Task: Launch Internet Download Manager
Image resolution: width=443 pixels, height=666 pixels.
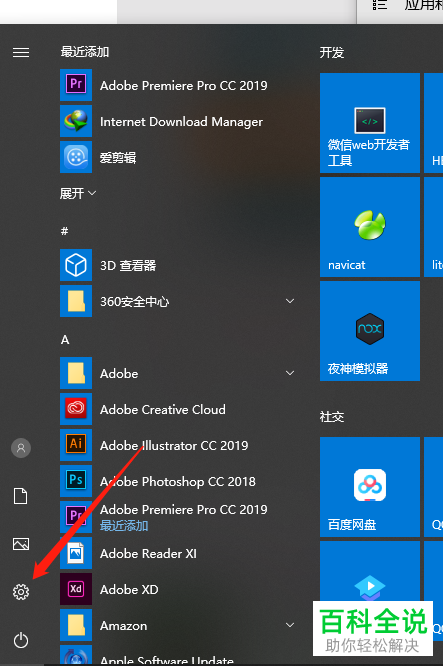Action: click(178, 121)
